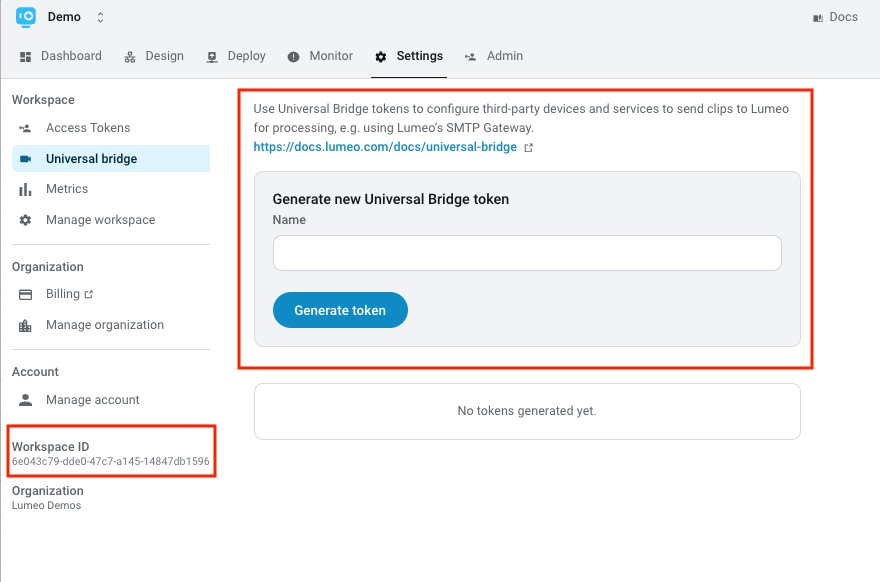Click the Billing external-link arrow icon
The height and width of the screenshot is (582, 880).
click(x=88, y=294)
